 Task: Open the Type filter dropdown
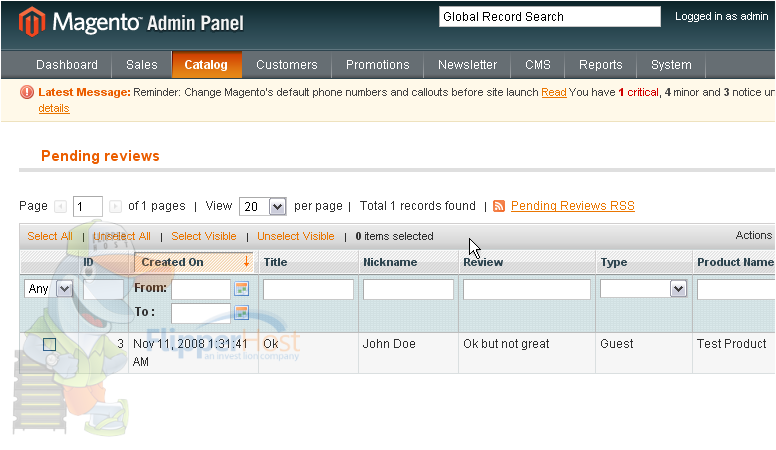click(643, 289)
